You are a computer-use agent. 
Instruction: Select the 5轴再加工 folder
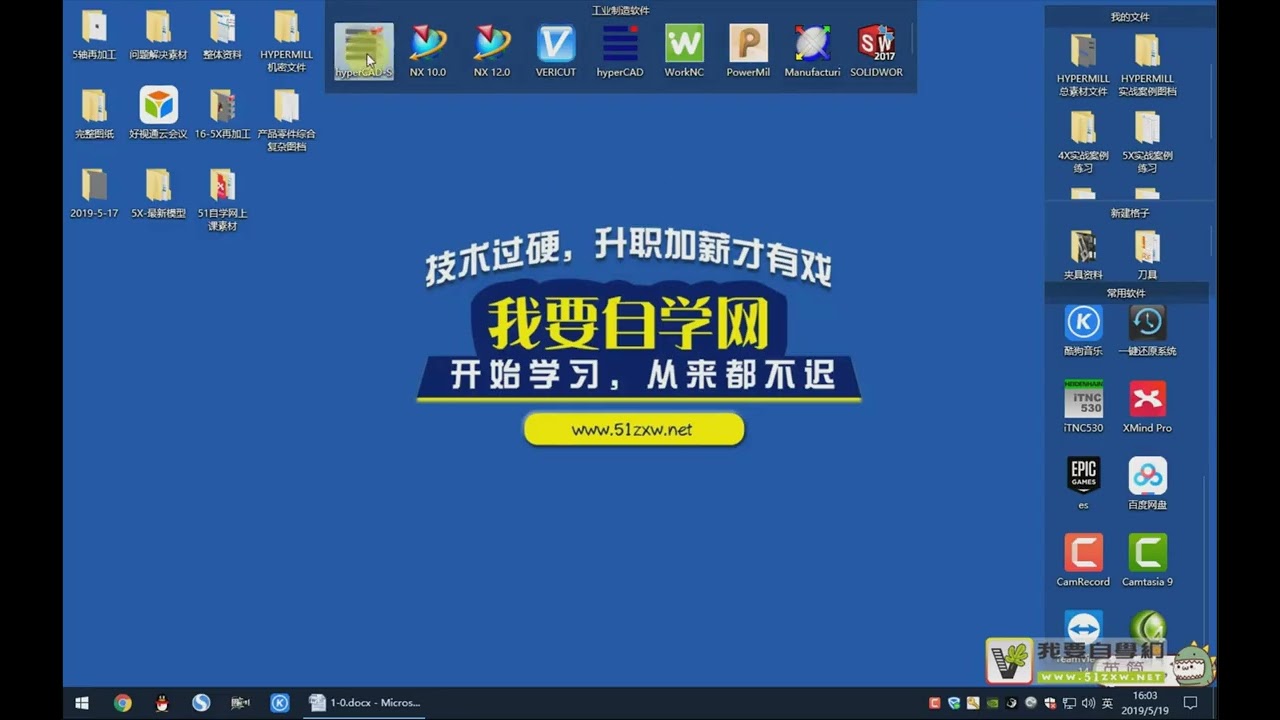94,35
